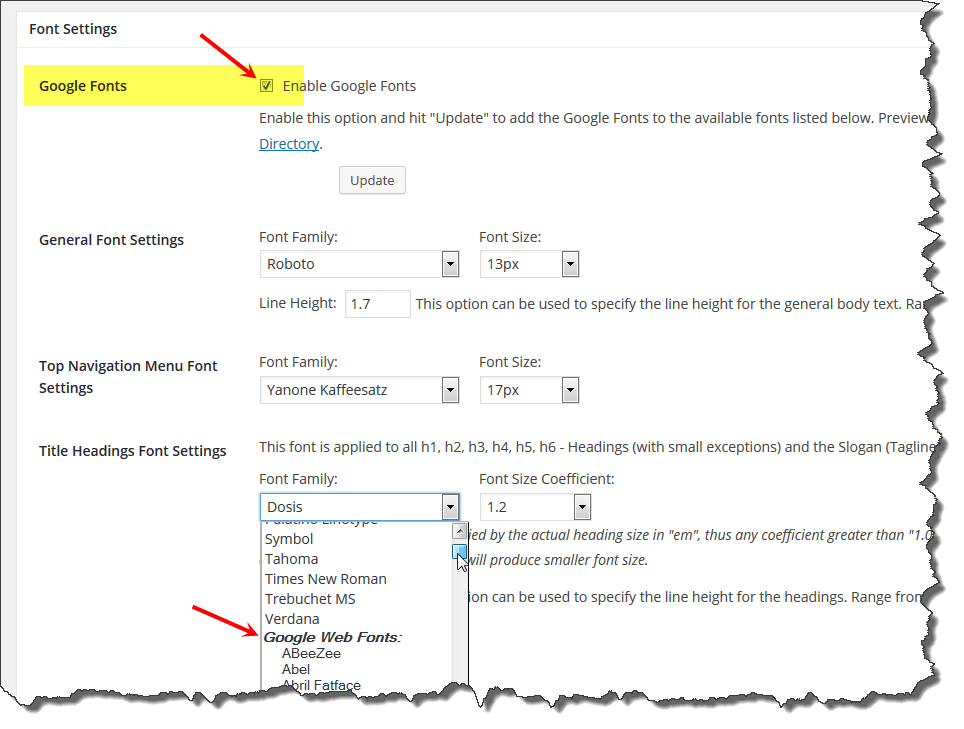Open Font Size Coefficient dropdown showing 1.2
This screenshot has height=729, width=964.
[534, 507]
